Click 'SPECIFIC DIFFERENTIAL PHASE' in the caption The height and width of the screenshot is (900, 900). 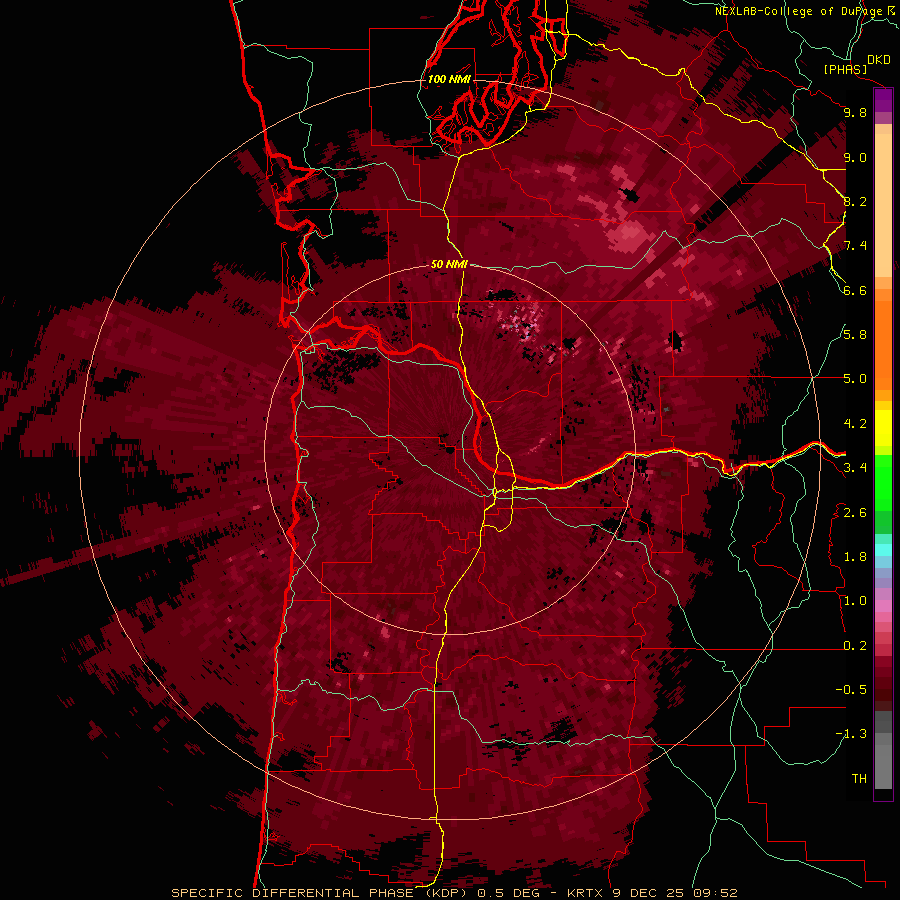pos(292,893)
